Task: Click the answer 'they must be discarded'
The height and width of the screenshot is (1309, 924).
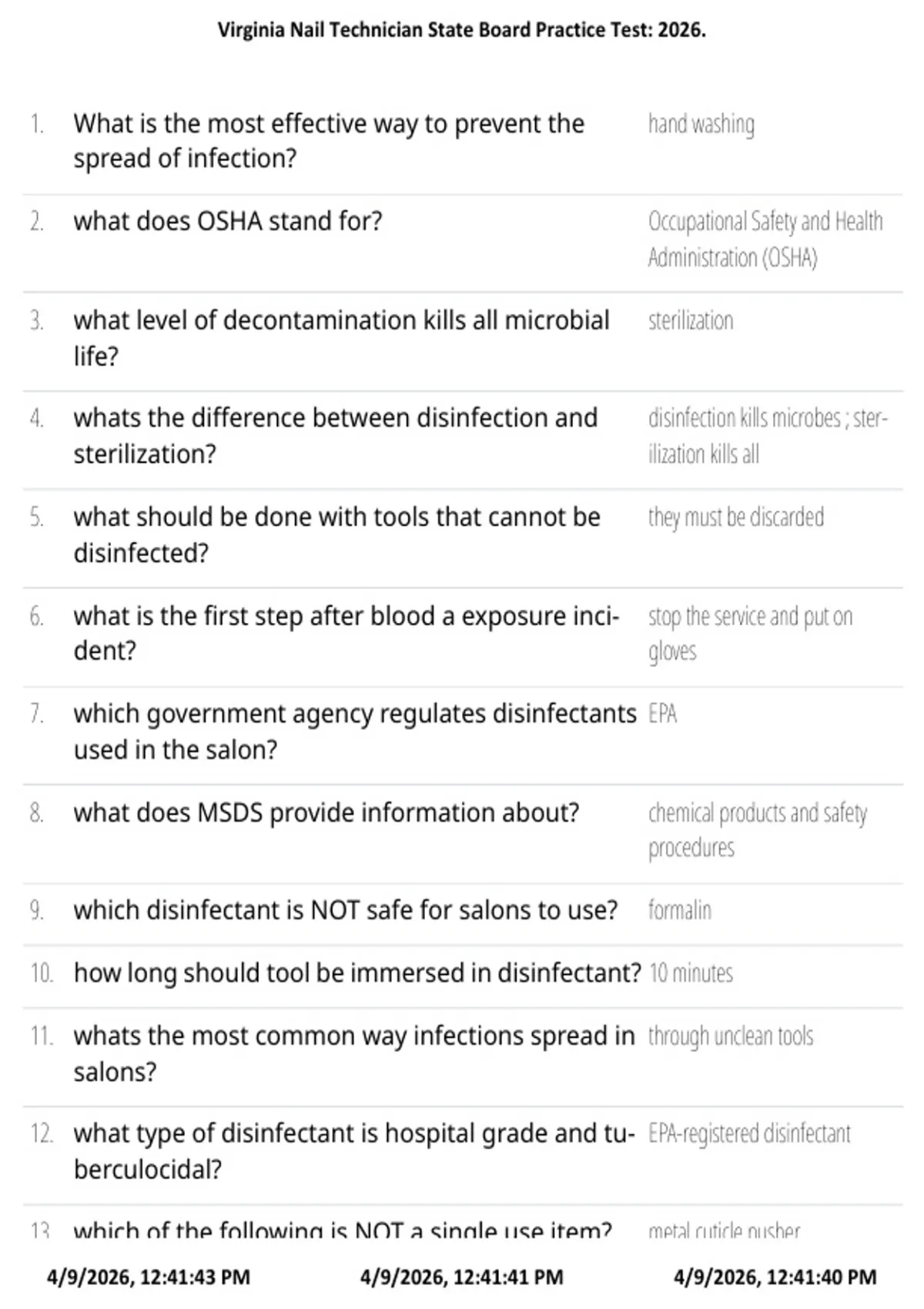Action: pos(736,517)
